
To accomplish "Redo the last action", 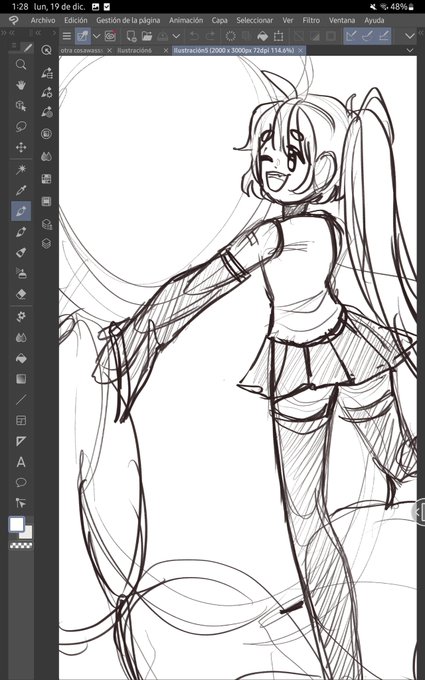I will [x=211, y=36].
